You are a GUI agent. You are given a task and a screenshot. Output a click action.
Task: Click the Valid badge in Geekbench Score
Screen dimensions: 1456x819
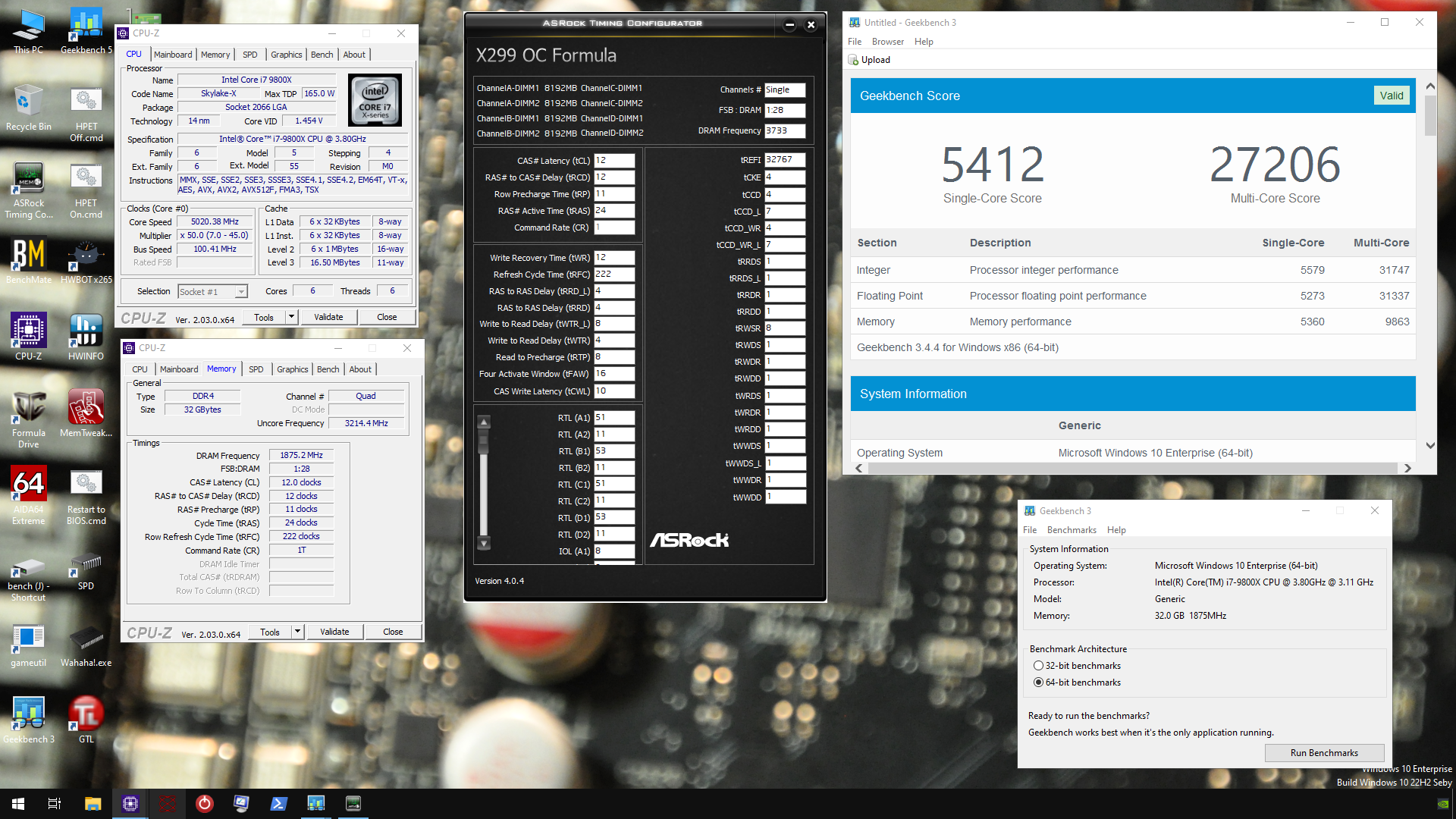pyautogui.click(x=1391, y=96)
